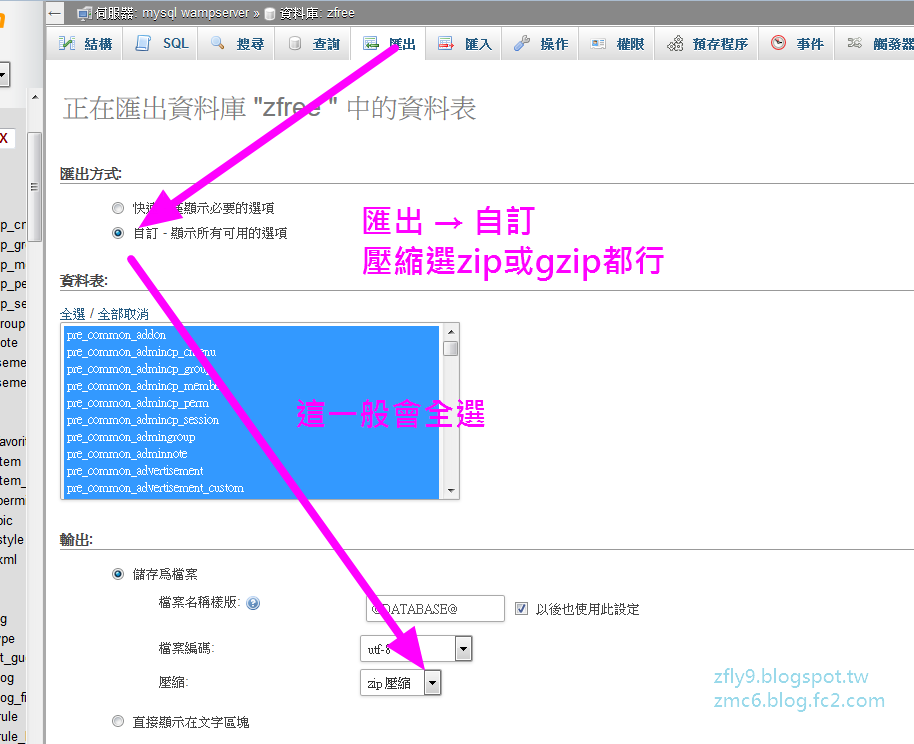Open the 壓縮 zip compression dropdown
Viewport: 914px width, 744px height.
[401, 683]
